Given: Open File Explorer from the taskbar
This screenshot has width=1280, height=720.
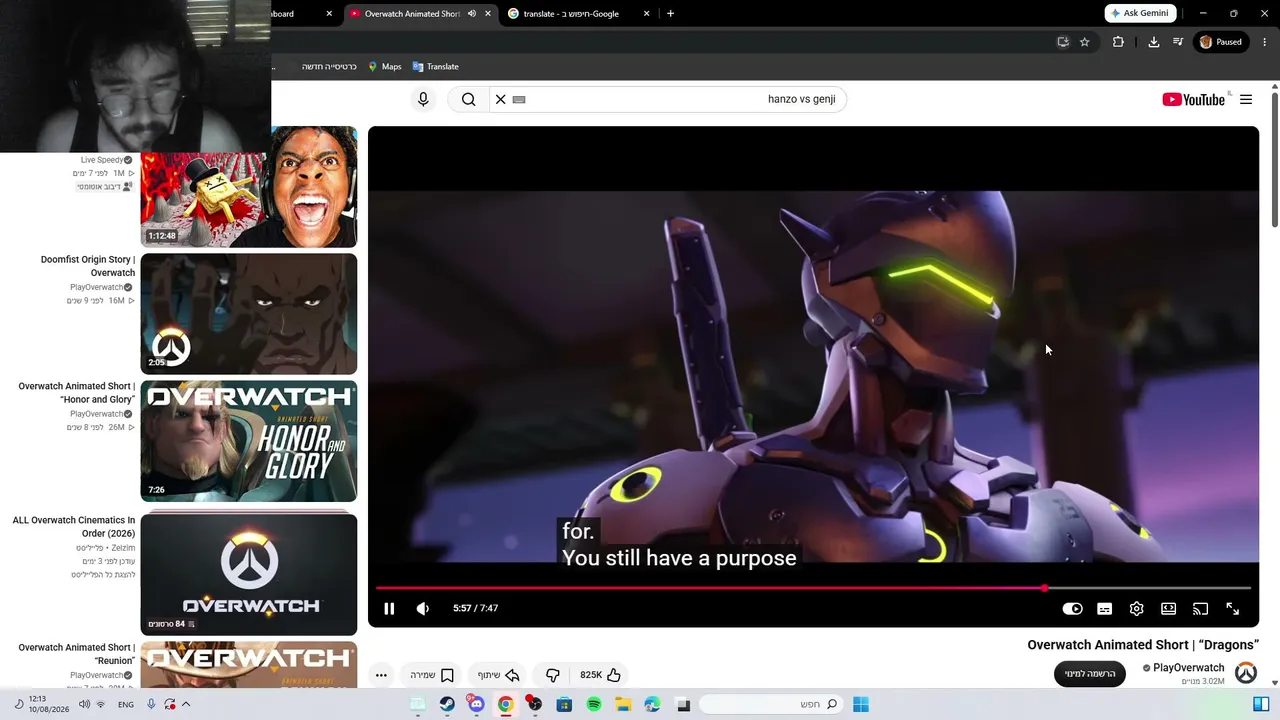Looking at the screenshot, I should click(623, 704).
